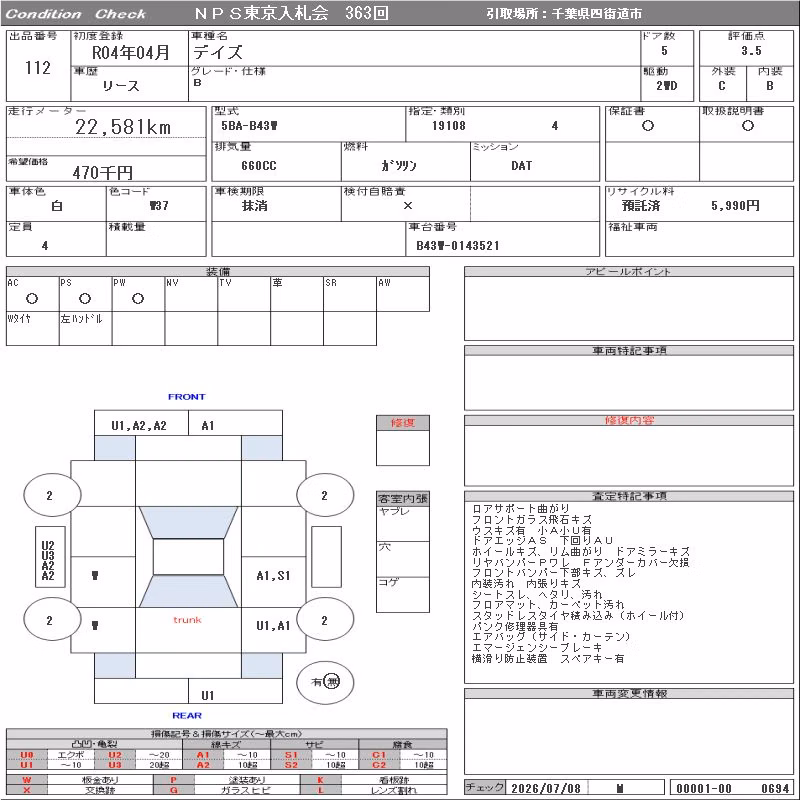
Task: Select the "Wタイヤ" equipment cell
Action: pos(32,329)
